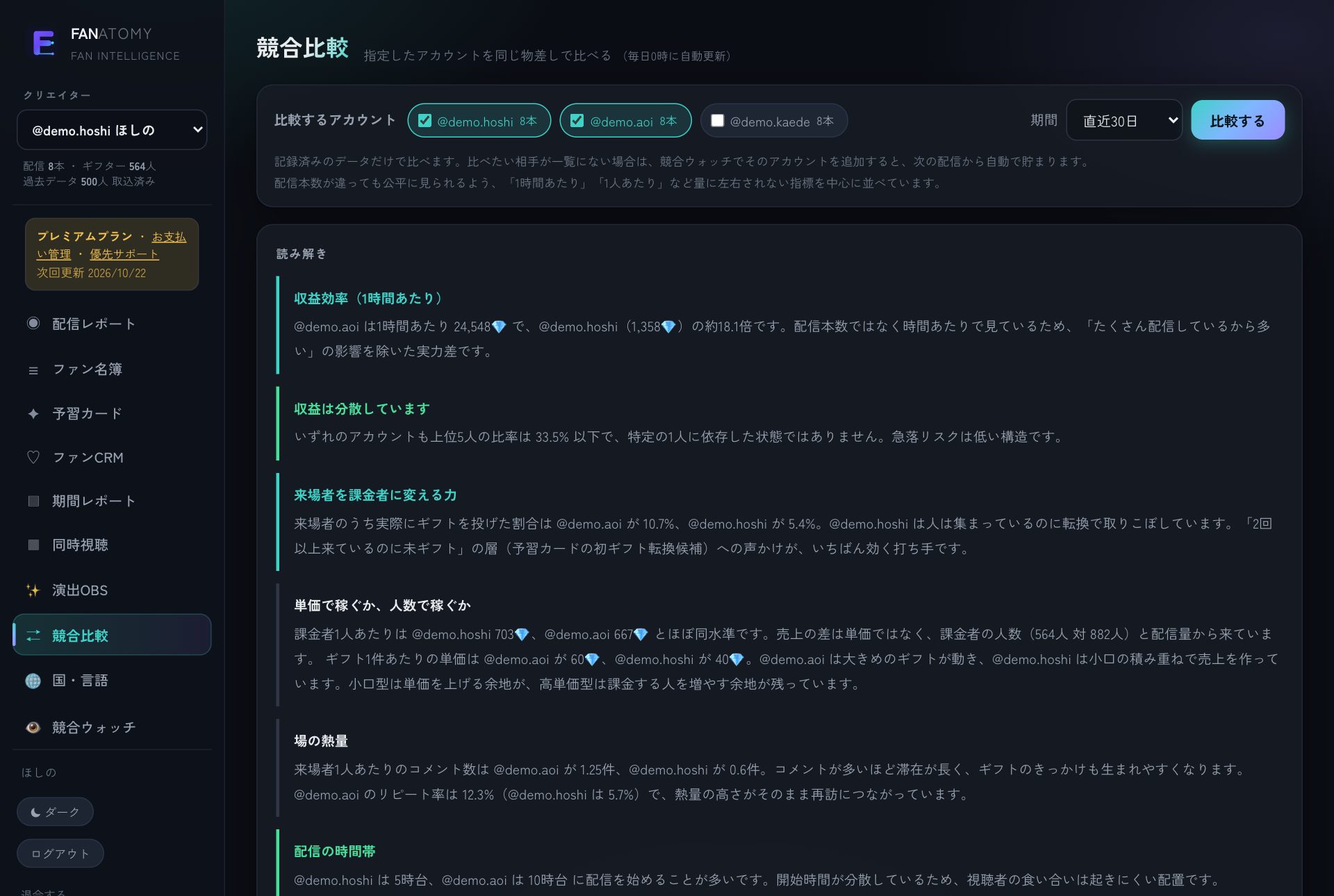Click the 収益は分散しています heading
Image resolution: width=1334 pixels, height=896 pixels.
(362, 409)
